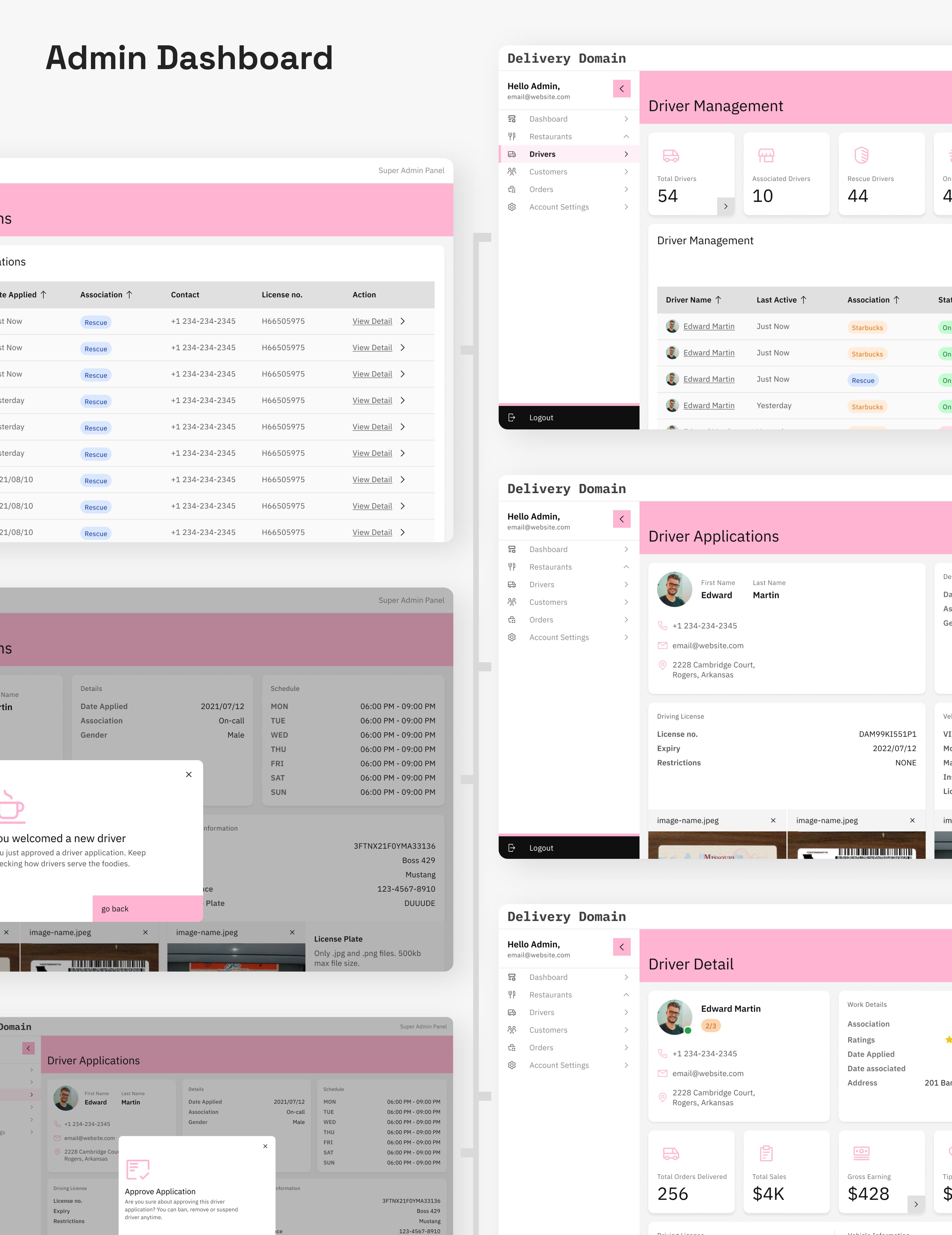
Task: Expand Account Settings chevron in Driver Management sidebar
Action: point(626,207)
